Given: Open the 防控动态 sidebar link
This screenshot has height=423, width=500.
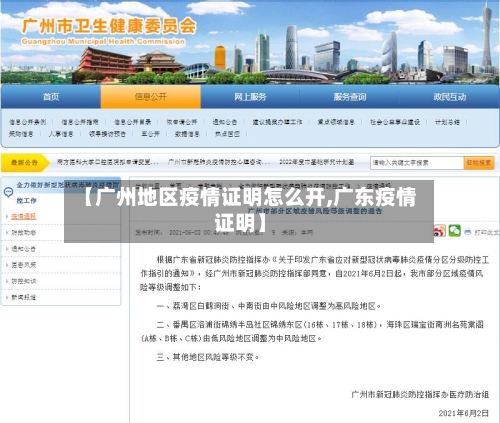Looking at the screenshot, I should 24,233.
